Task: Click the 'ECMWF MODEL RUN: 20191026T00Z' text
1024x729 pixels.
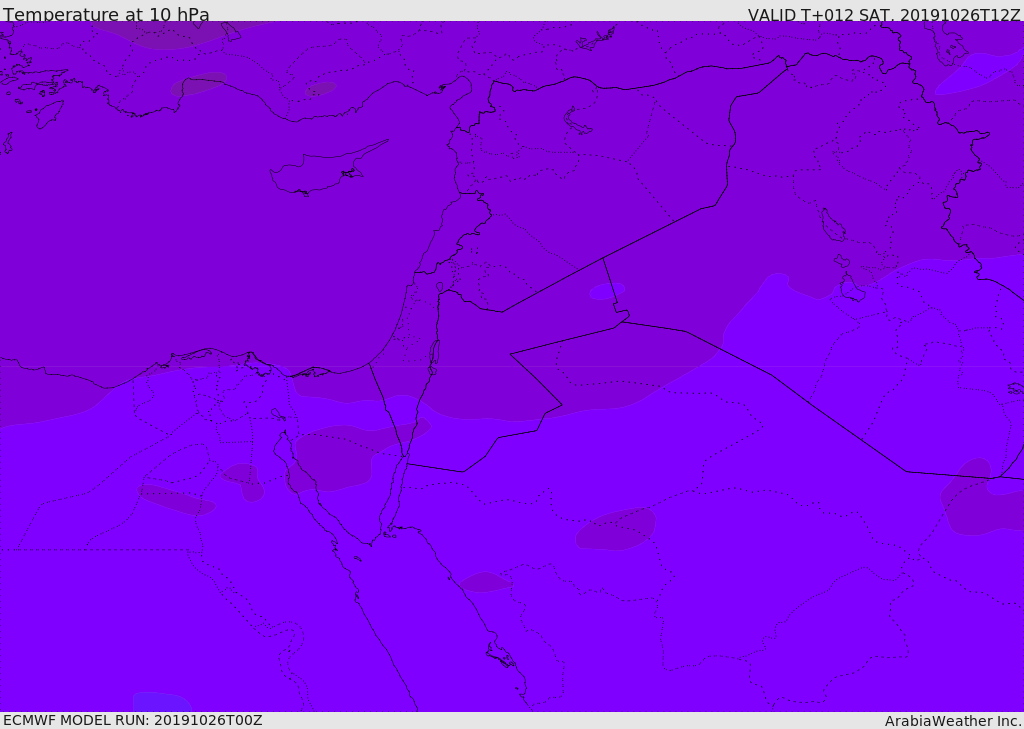Action: [133, 720]
